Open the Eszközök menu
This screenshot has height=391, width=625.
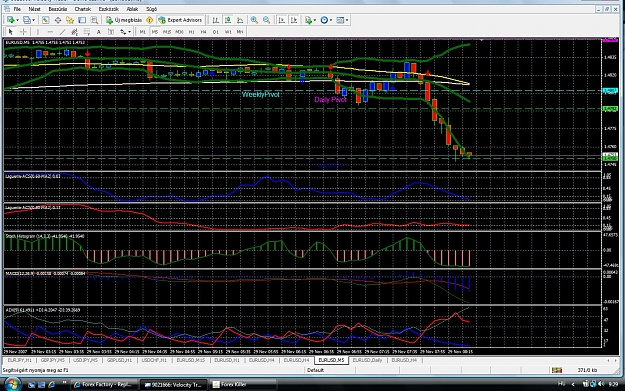pyautogui.click(x=108, y=9)
